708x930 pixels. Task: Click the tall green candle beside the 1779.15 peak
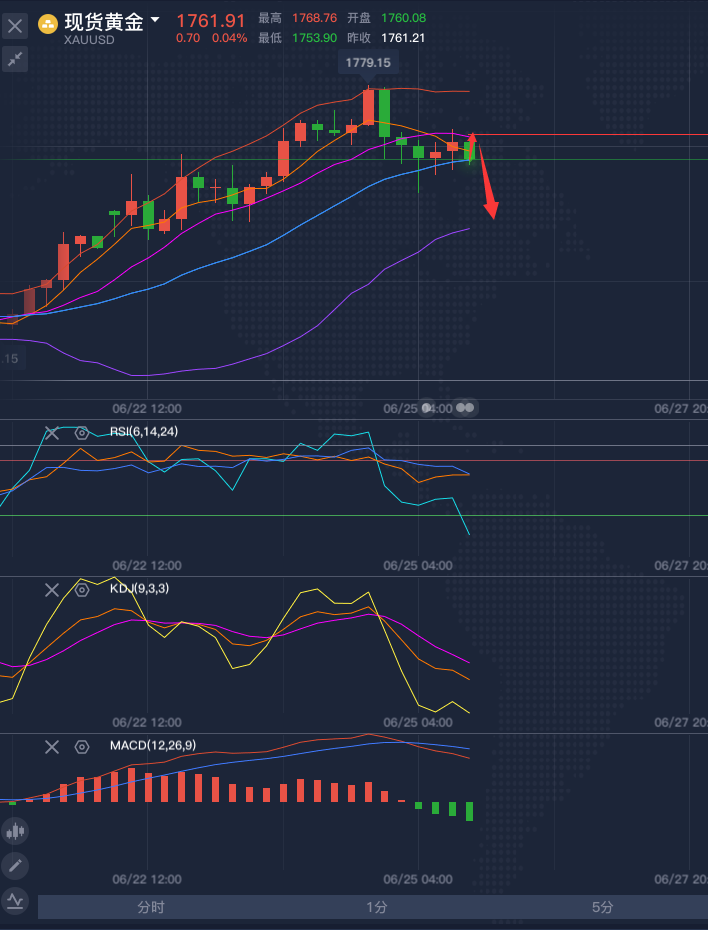point(384,113)
